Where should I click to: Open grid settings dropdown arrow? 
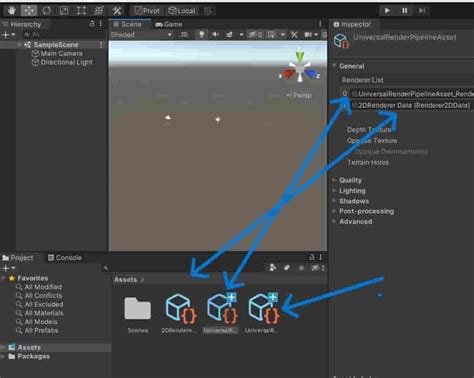(283, 35)
